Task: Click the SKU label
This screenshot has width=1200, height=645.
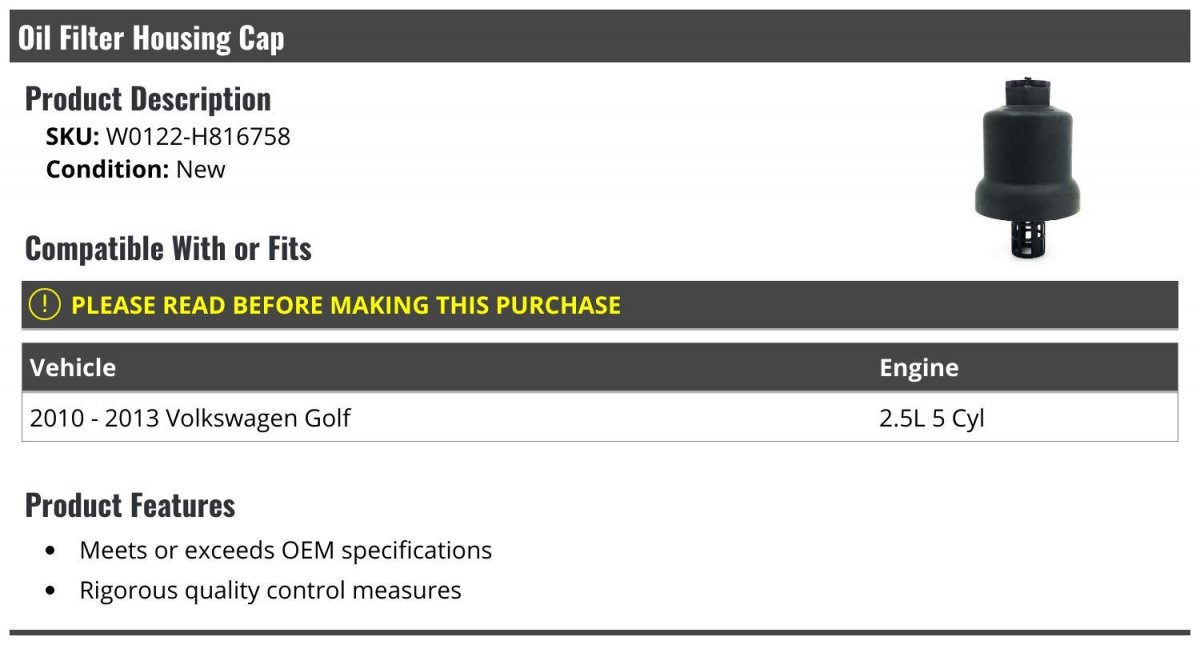Action: tap(73, 137)
